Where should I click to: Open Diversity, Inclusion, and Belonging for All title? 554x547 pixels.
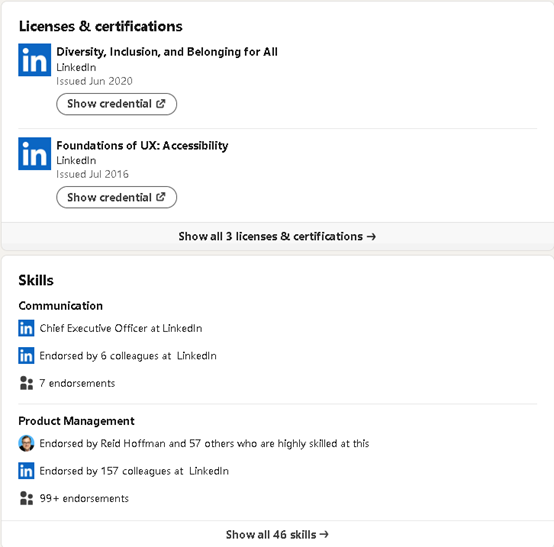[167, 52]
